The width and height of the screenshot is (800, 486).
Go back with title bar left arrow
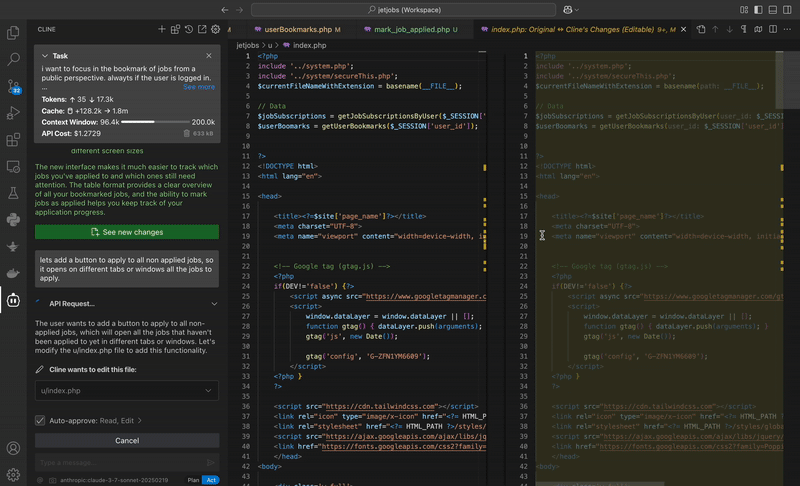coord(225,10)
